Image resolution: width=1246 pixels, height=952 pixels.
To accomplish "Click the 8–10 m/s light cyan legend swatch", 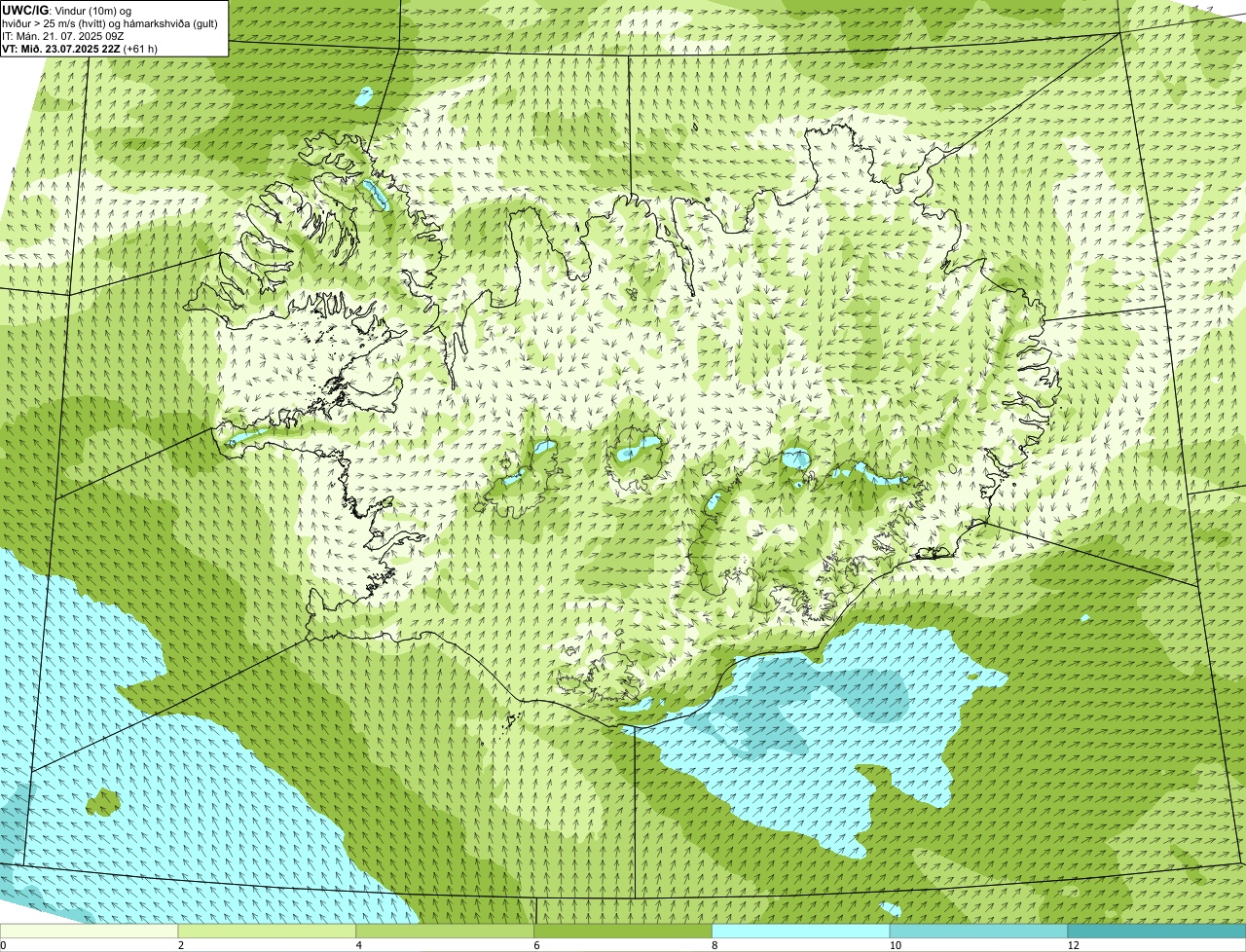I will click(801, 932).
